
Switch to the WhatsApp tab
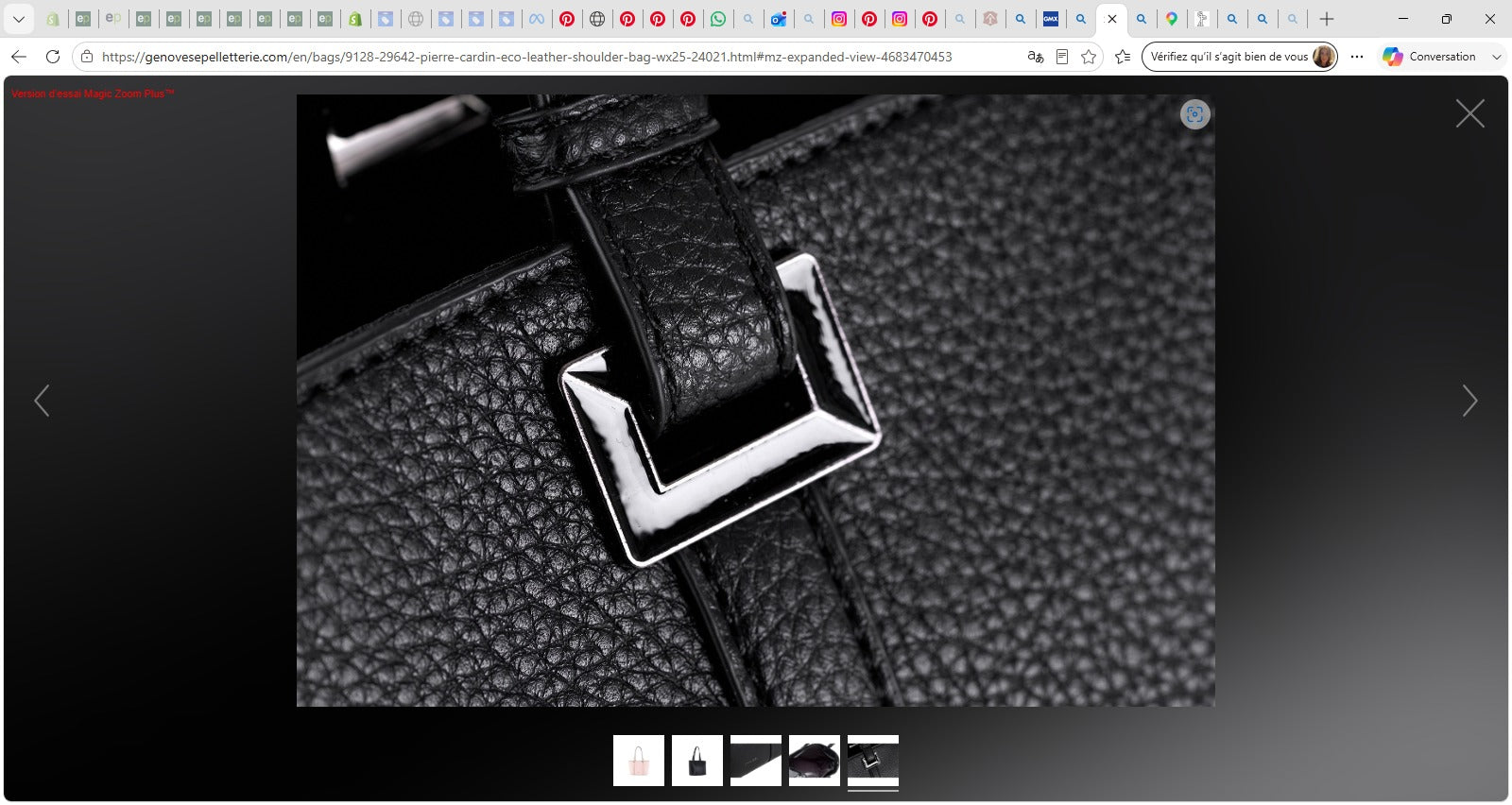[718, 19]
